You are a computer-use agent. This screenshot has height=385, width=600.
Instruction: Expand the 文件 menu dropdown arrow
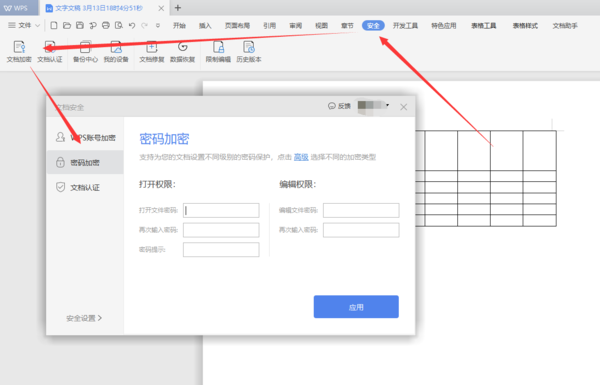[x=38, y=26]
